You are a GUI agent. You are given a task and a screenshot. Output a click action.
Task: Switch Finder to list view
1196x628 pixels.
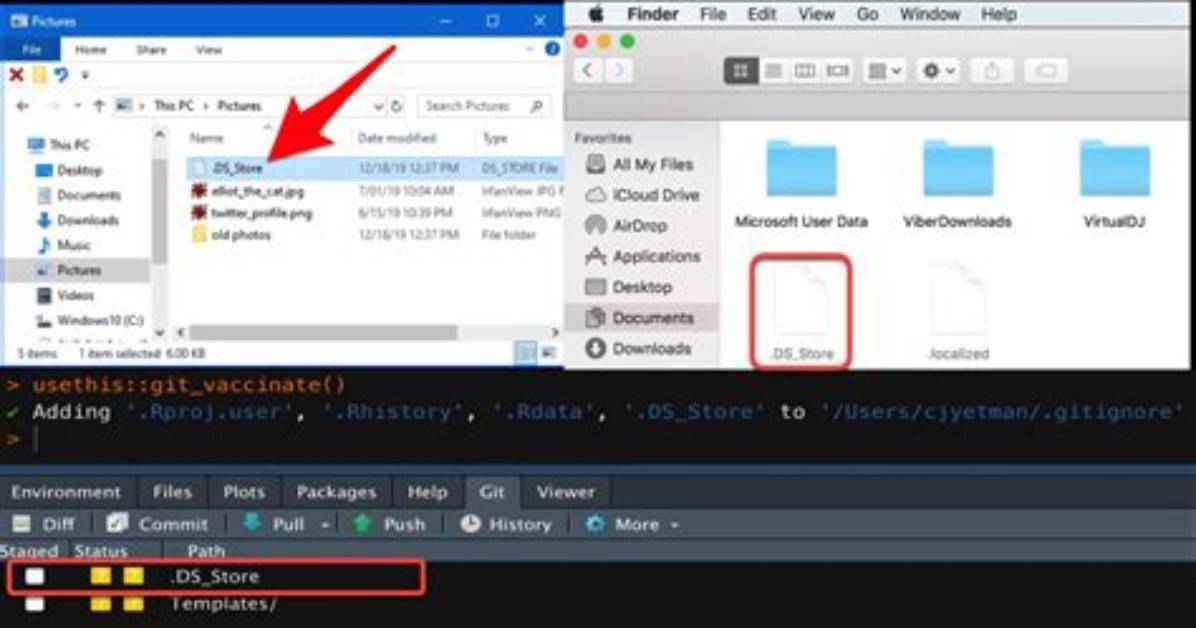coord(773,71)
